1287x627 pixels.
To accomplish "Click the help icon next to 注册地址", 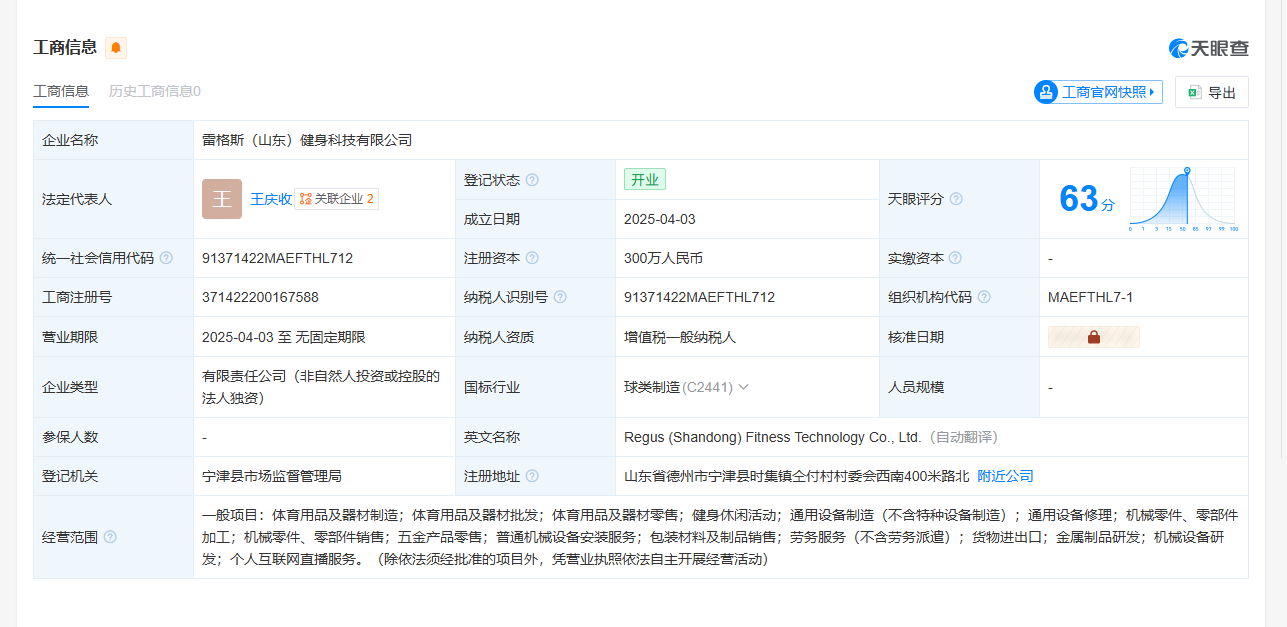I will point(532,476).
